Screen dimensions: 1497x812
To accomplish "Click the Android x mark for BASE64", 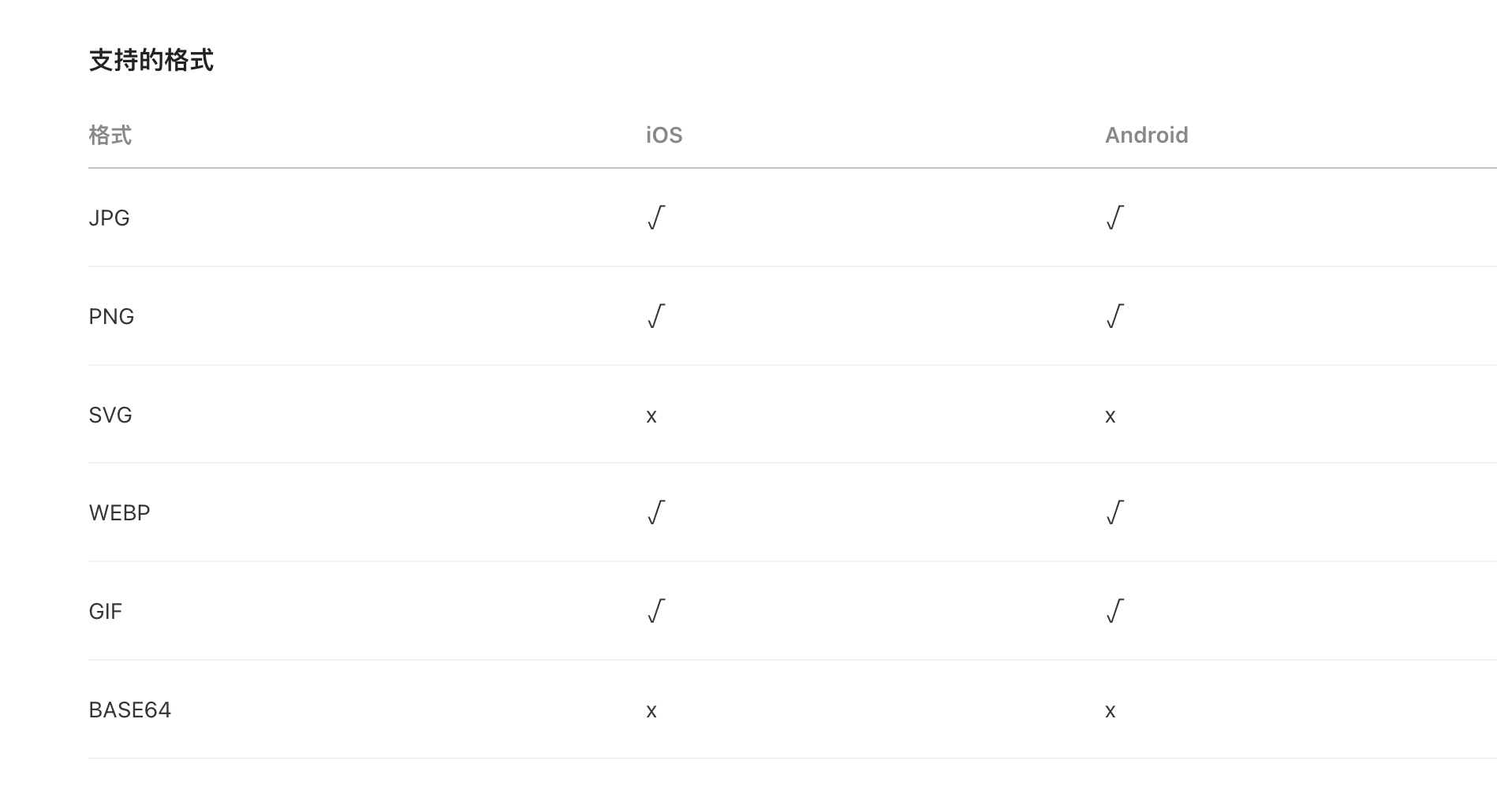I will click(1111, 711).
